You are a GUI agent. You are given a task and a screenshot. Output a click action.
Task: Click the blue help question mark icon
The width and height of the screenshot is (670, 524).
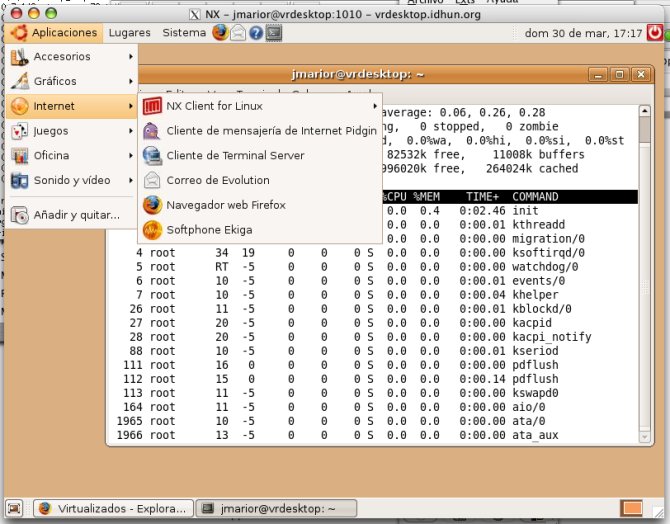(256, 33)
